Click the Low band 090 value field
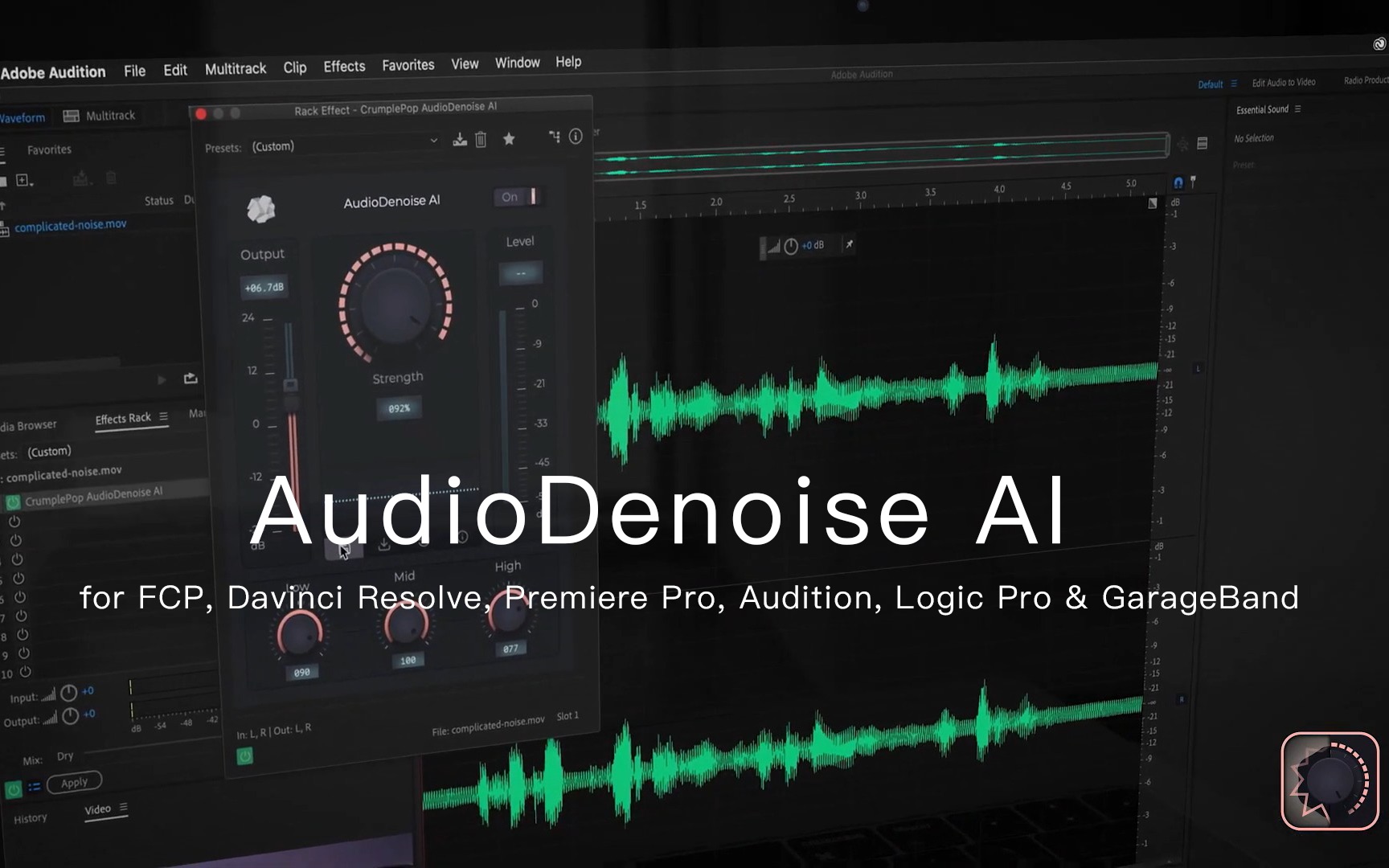 (x=302, y=673)
